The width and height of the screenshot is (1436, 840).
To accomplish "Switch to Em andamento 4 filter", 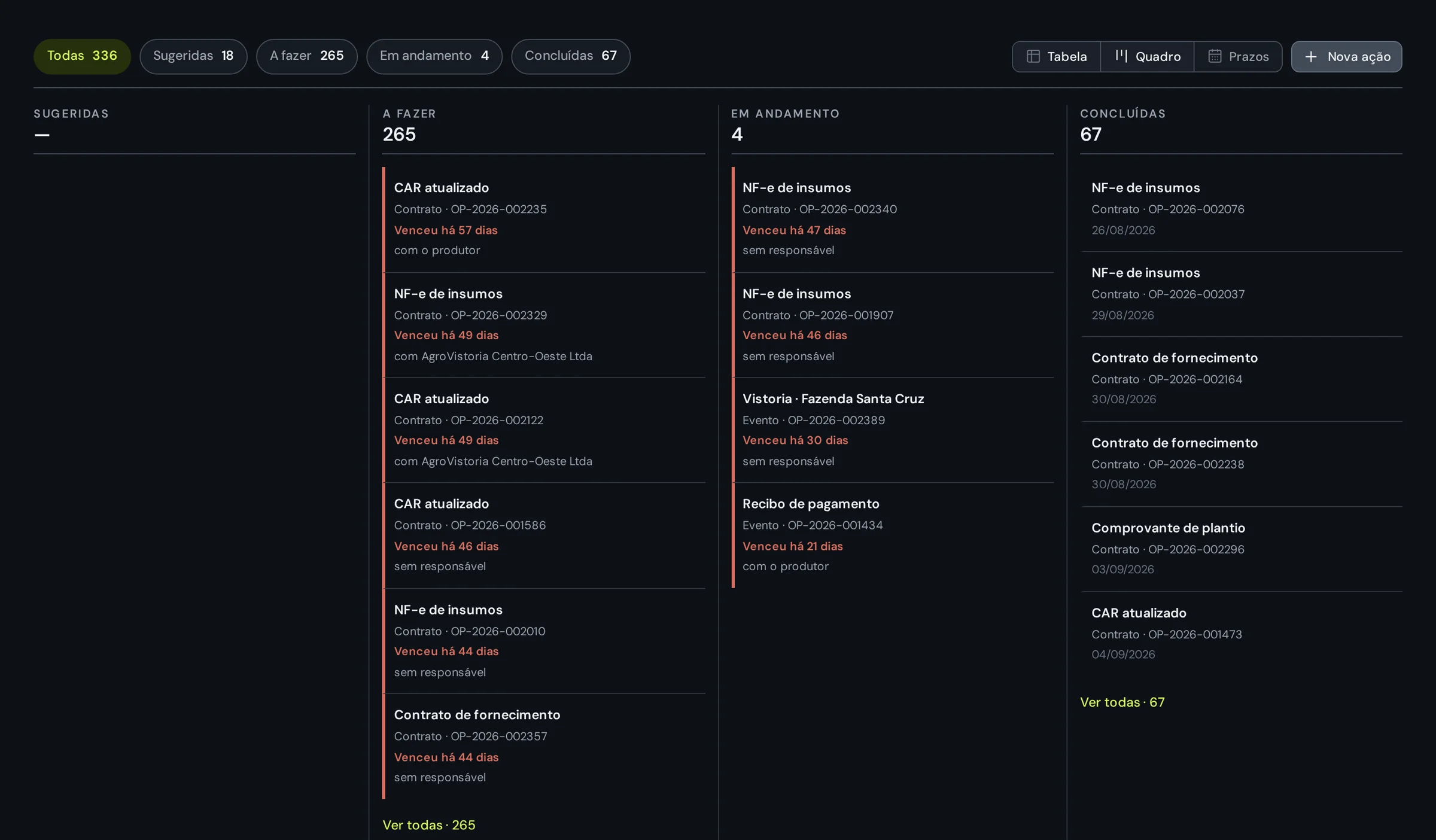I will pos(434,56).
